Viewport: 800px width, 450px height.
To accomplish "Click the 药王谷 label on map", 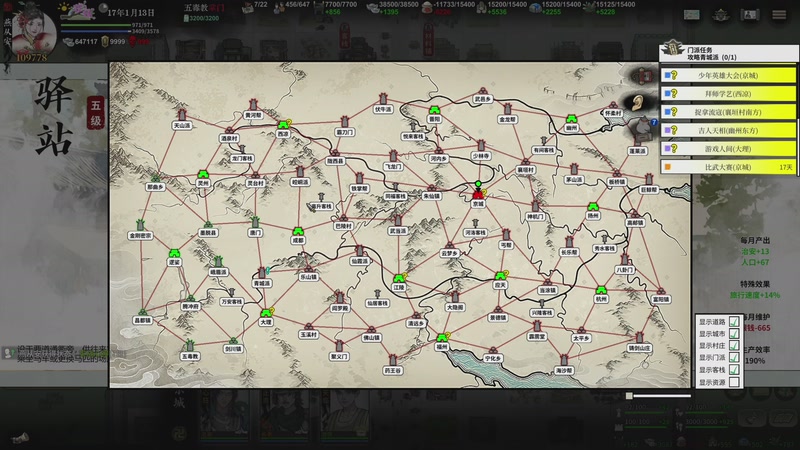I will [393, 371].
